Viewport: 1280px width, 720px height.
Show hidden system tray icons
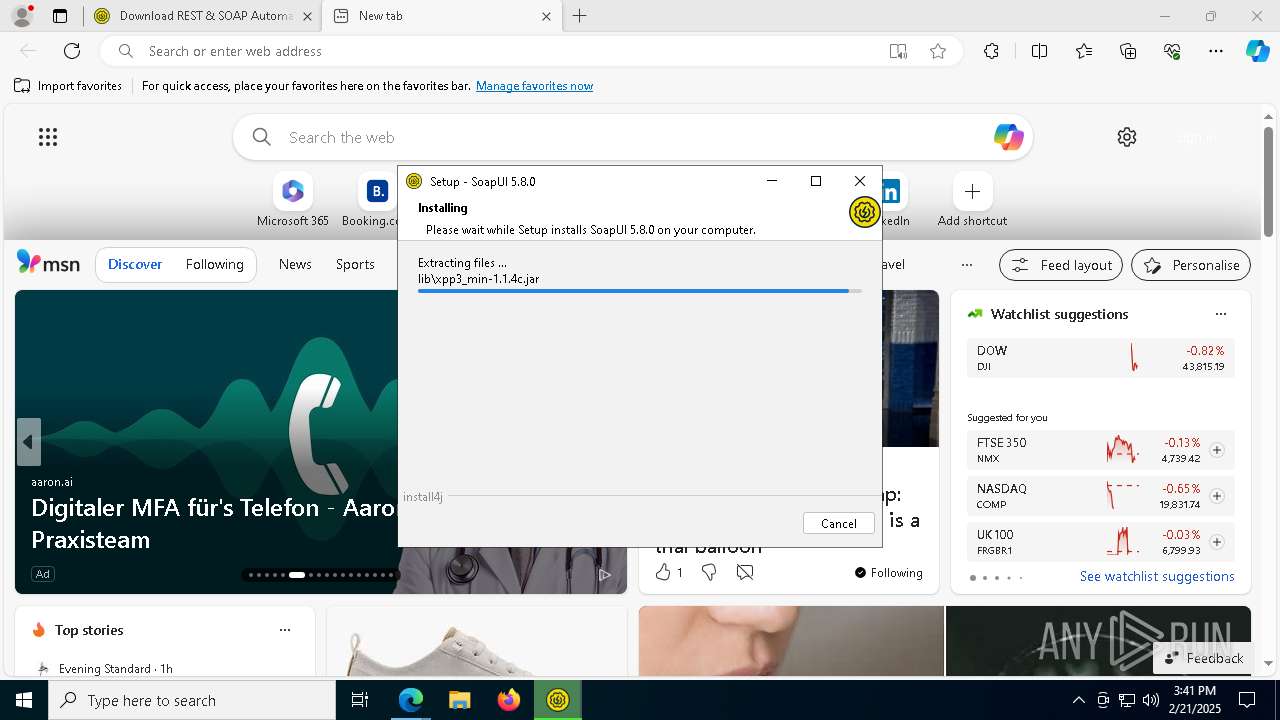pos(1078,700)
